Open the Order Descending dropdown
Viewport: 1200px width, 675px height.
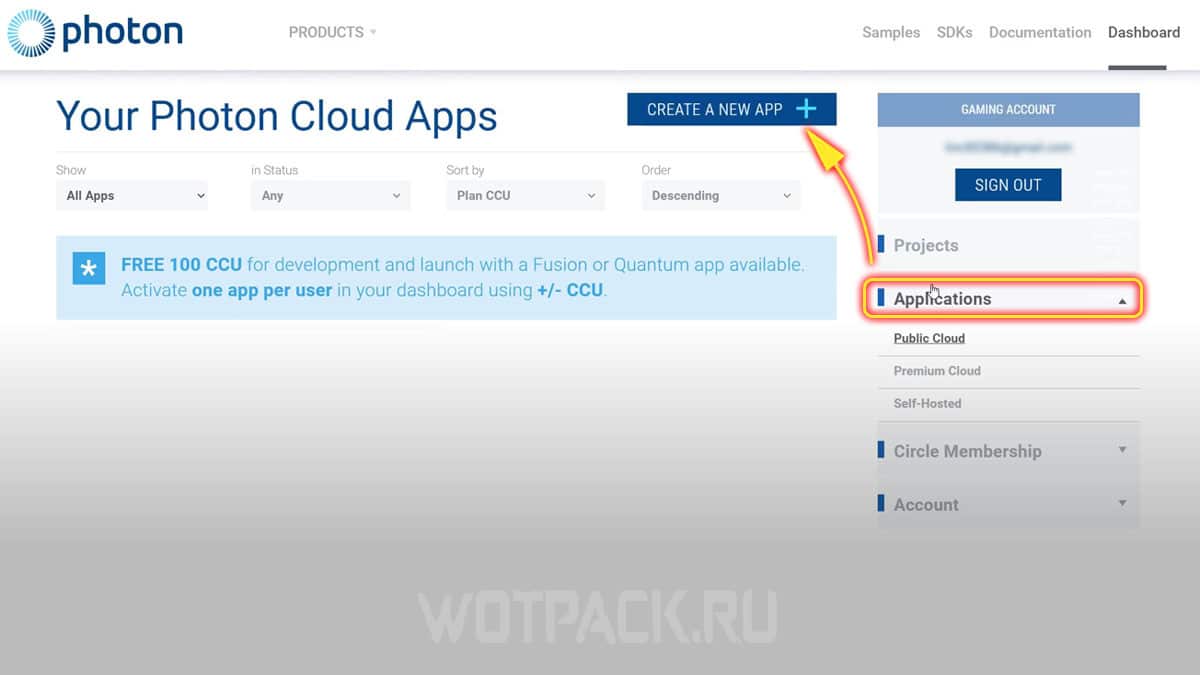721,196
